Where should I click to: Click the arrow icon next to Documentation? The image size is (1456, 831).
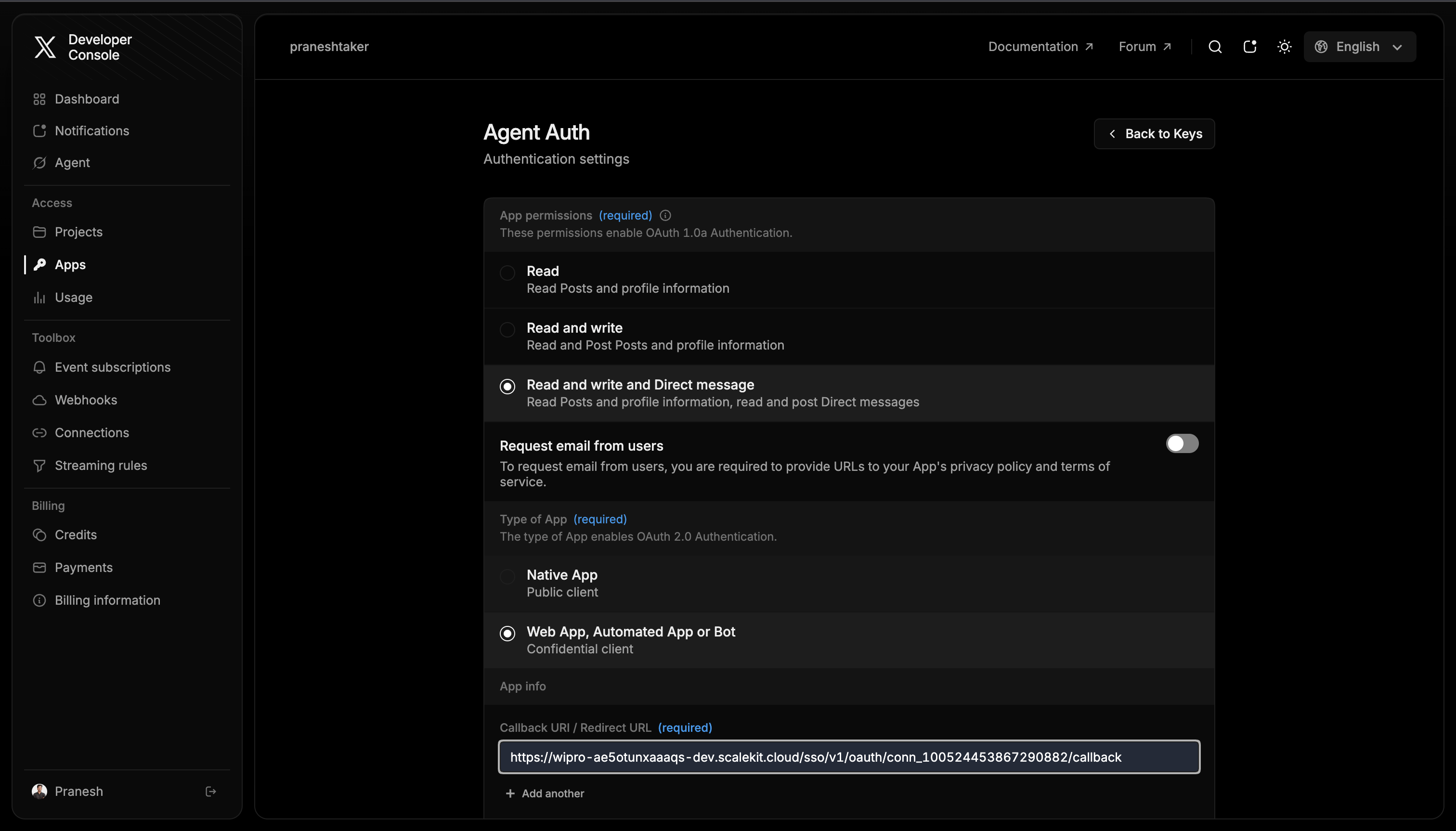1089,47
